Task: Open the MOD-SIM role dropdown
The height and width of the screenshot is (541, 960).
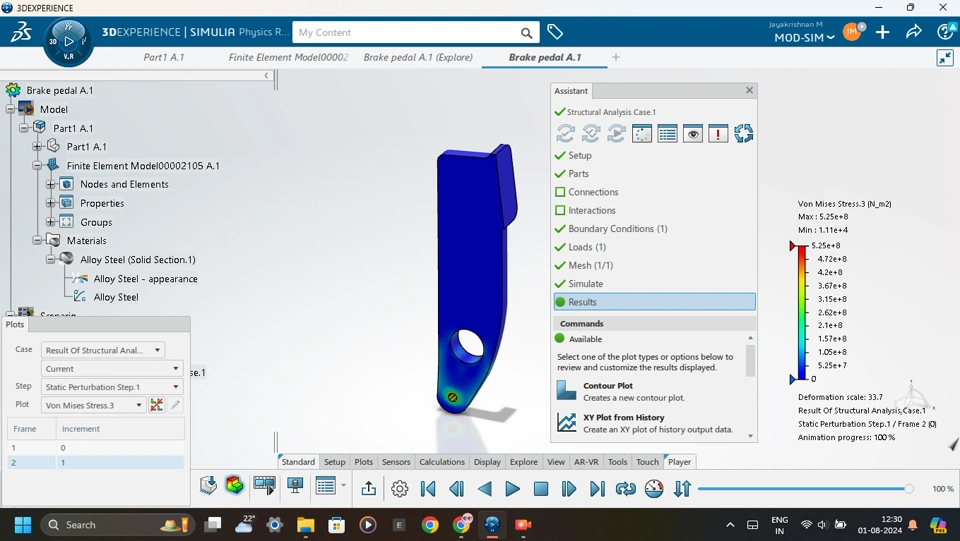Action: coord(804,38)
